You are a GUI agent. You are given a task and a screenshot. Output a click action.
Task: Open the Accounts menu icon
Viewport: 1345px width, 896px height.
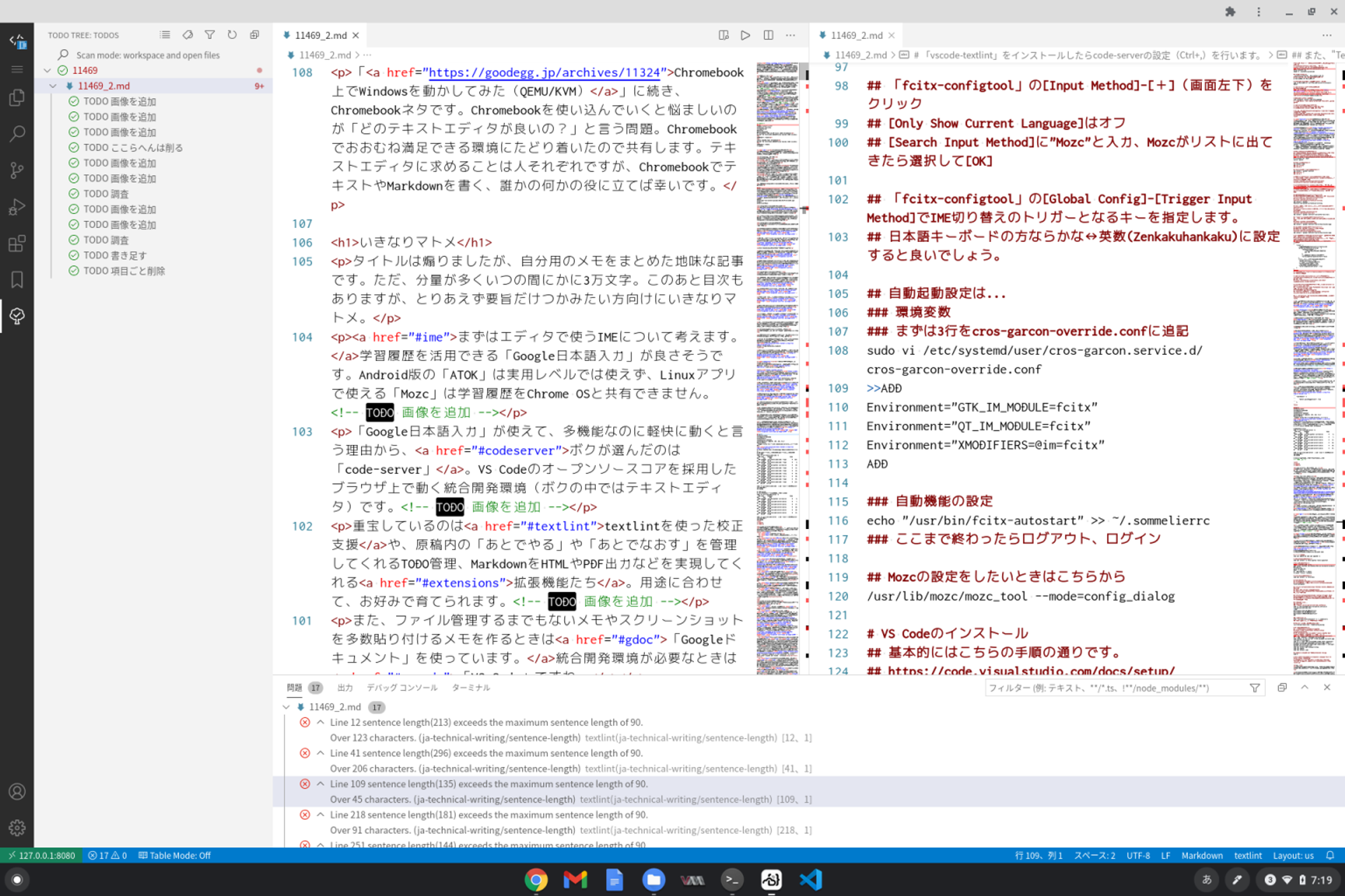coord(17,792)
